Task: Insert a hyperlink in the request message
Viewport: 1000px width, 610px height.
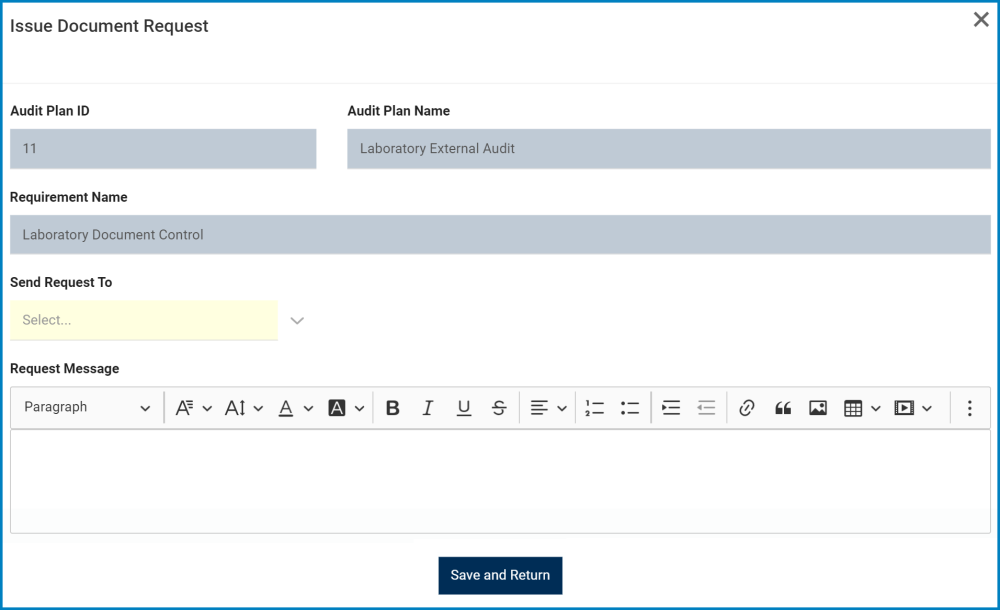Action: tap(747, 407)
